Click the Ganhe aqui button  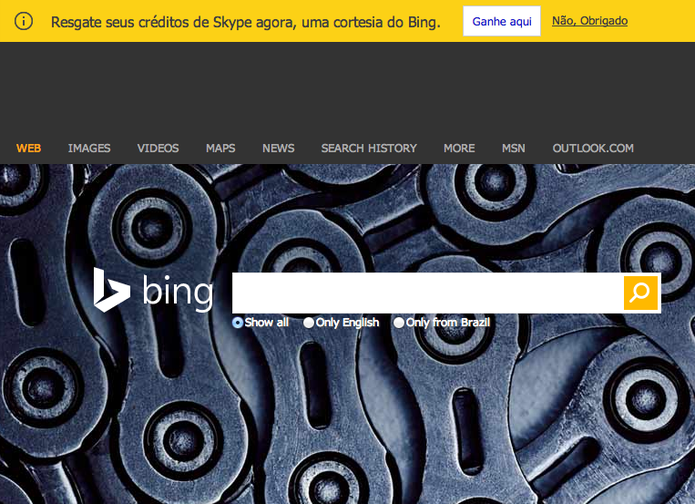(502, 21)
